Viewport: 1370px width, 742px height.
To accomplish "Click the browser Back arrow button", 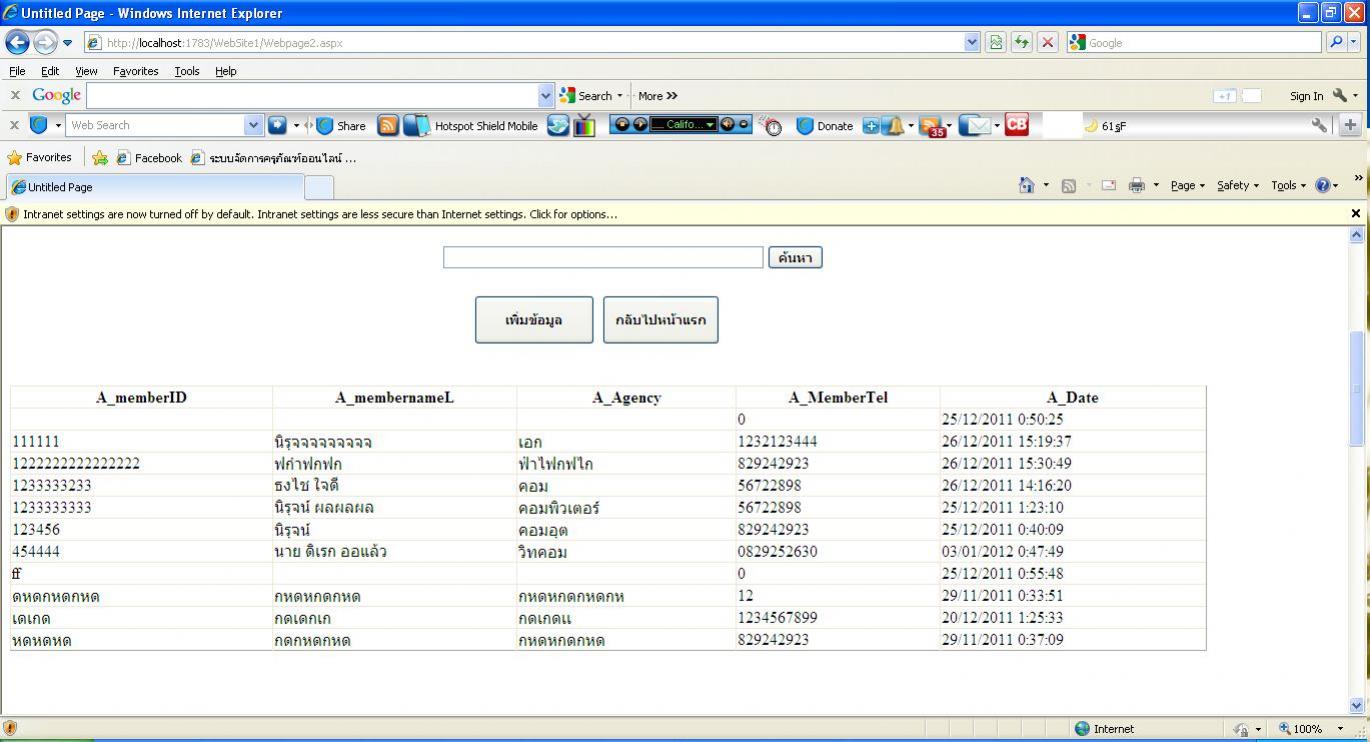I will (17, 42).
